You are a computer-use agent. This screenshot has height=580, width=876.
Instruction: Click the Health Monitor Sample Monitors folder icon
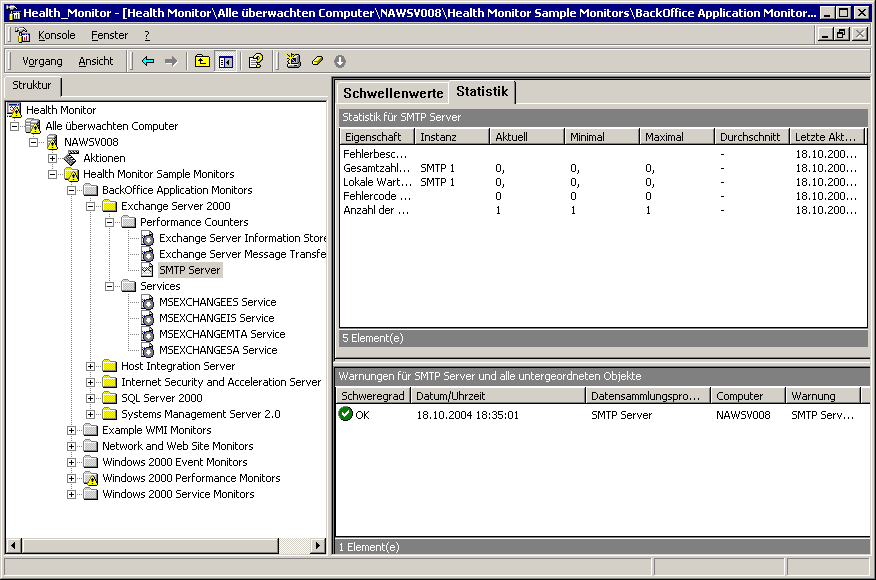point(72,174)
